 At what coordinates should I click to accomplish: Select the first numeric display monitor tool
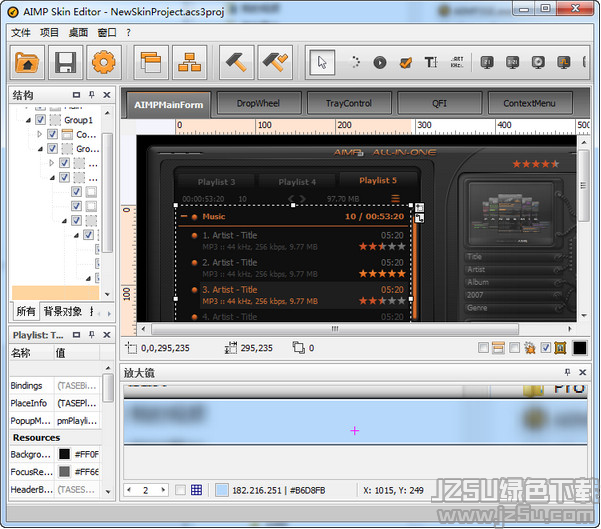point(487,62)
